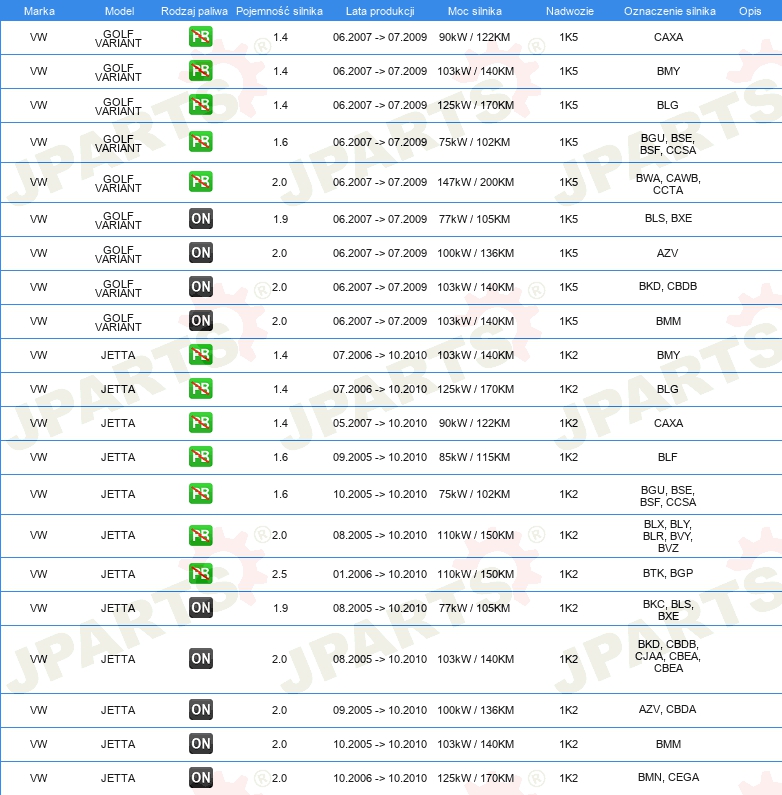Image resolution: width=782 pixels, height=795 pixels.
Task: Click the PB fuel icon in Jetta BLG row
Action: pos(200,389)
